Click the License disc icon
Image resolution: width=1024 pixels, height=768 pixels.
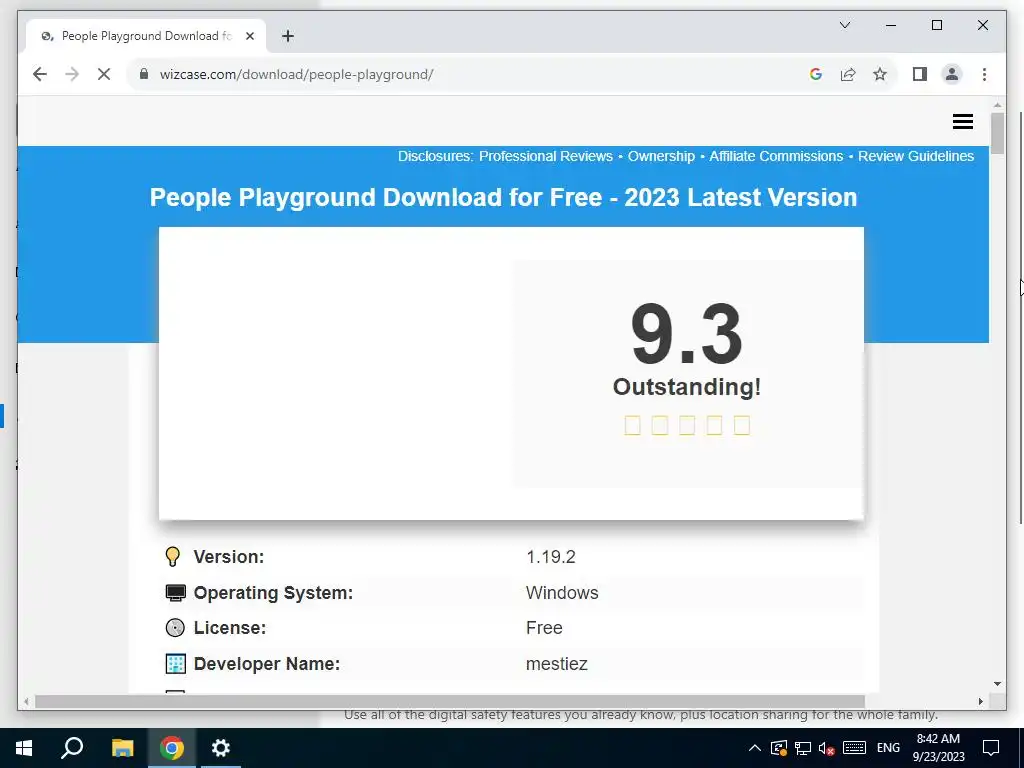point(175,628)
